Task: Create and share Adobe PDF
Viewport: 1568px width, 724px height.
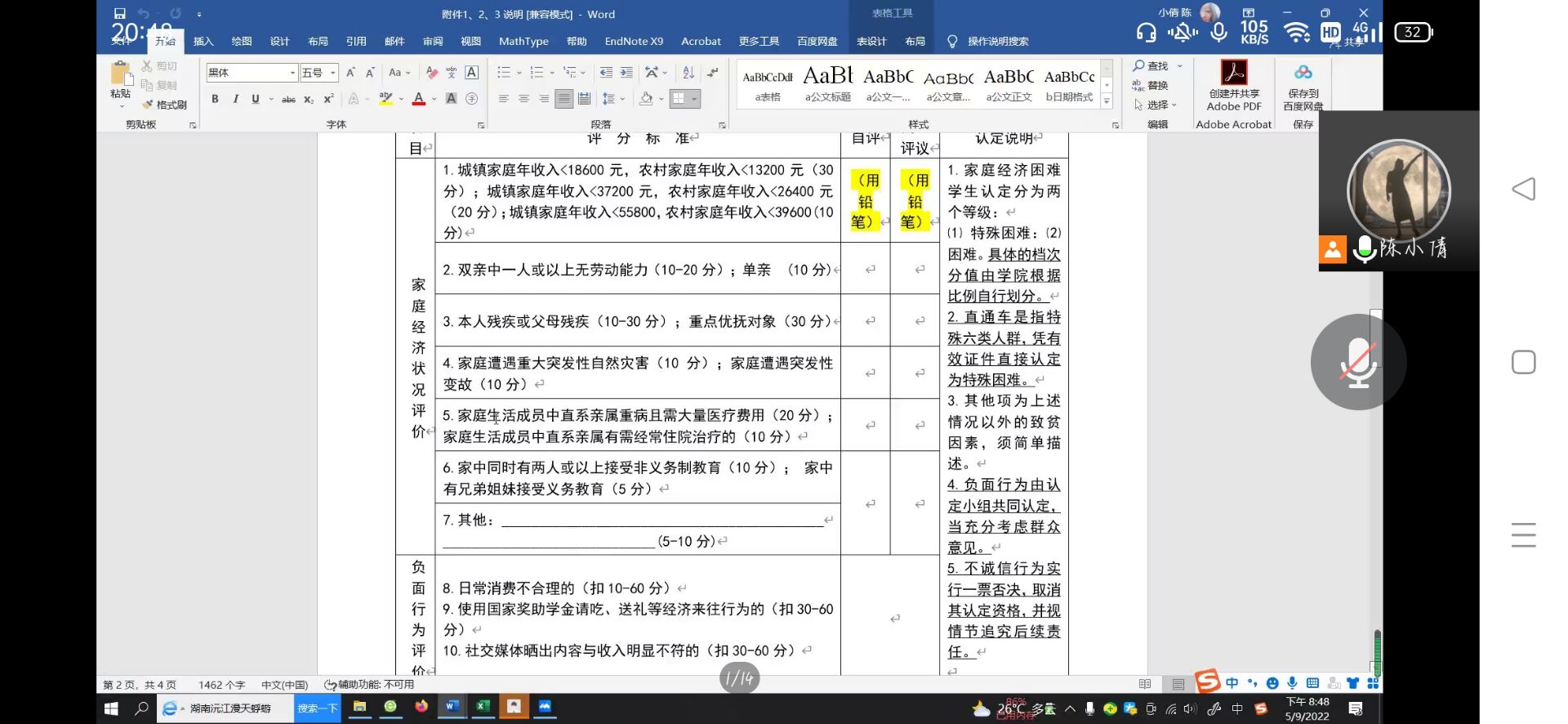Action: (1234, 86)
